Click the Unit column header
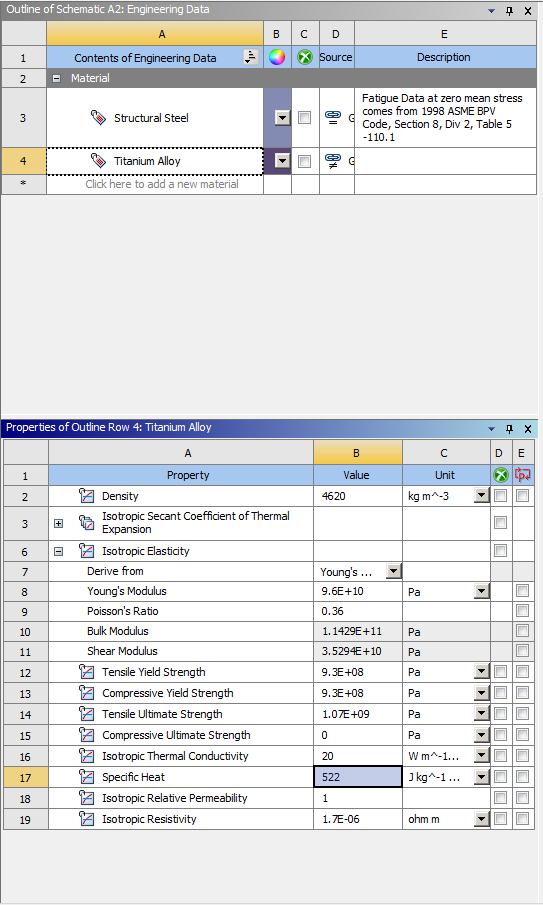Image resolution: width=543 pixels, height=905 pixels. [445, 475]
